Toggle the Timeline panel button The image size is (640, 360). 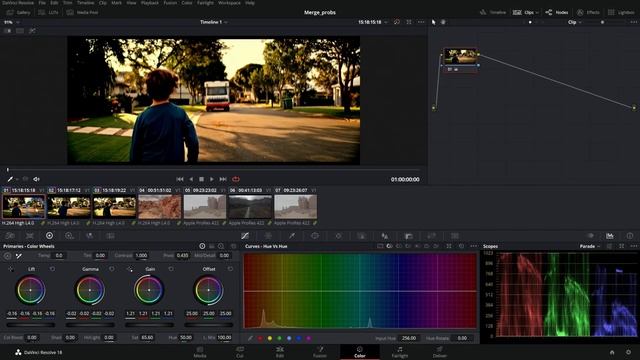click(x=493, y=13)
